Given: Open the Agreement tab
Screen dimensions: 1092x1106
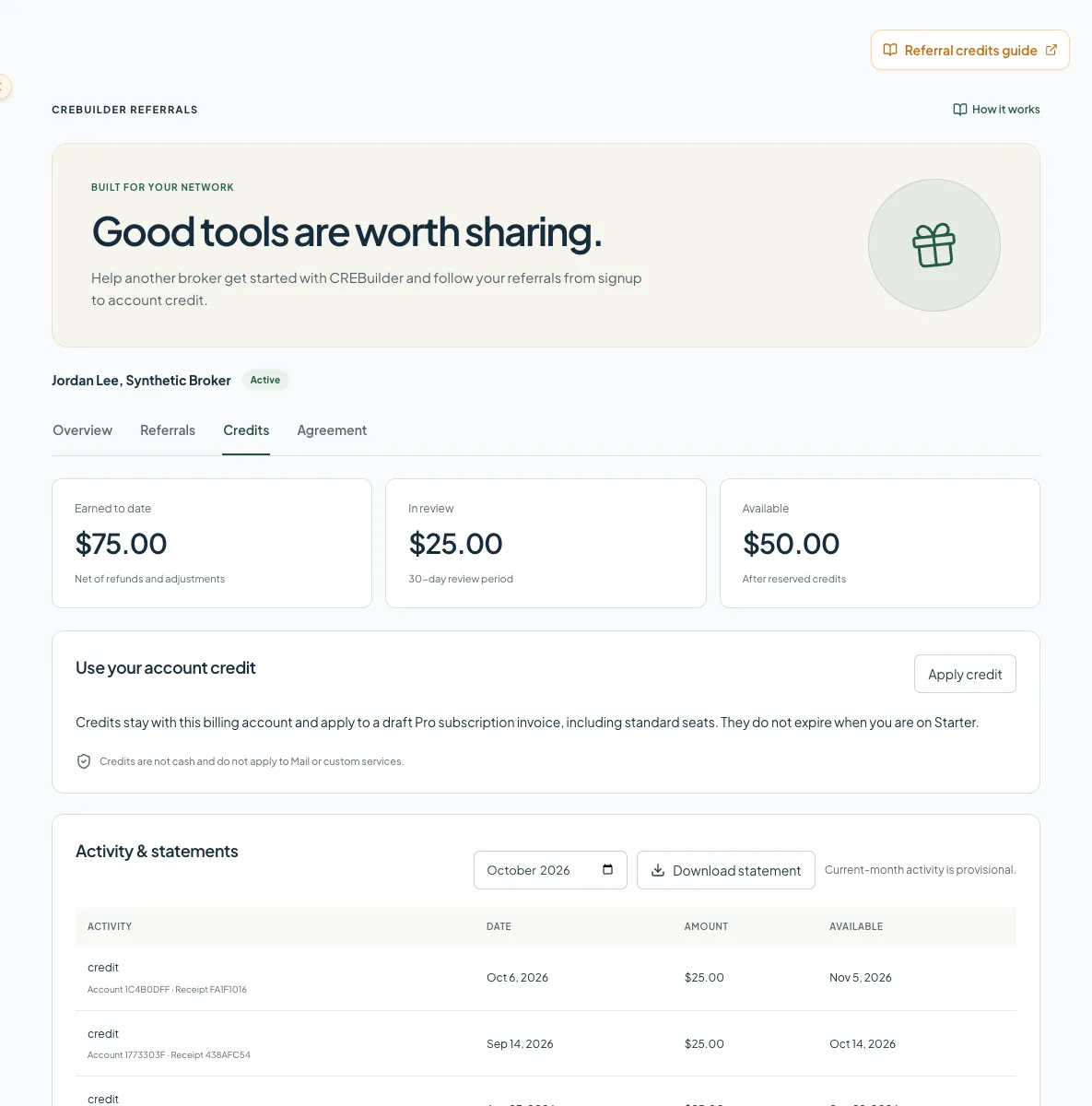Looking at the screenshot, I should pyautogui.click(x=332, y=430).
